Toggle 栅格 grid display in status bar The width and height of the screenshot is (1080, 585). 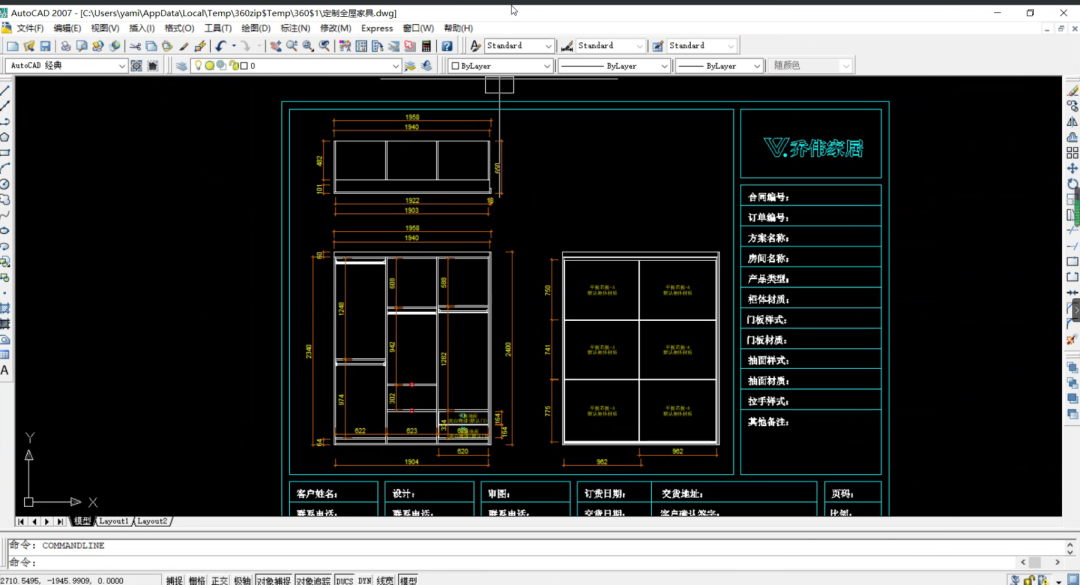pos(197,580)
